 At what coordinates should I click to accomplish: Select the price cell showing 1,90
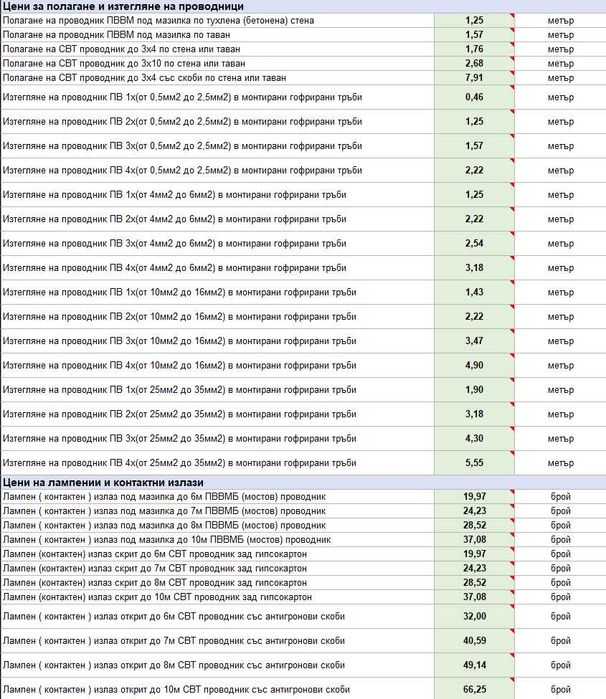[474, 390]
